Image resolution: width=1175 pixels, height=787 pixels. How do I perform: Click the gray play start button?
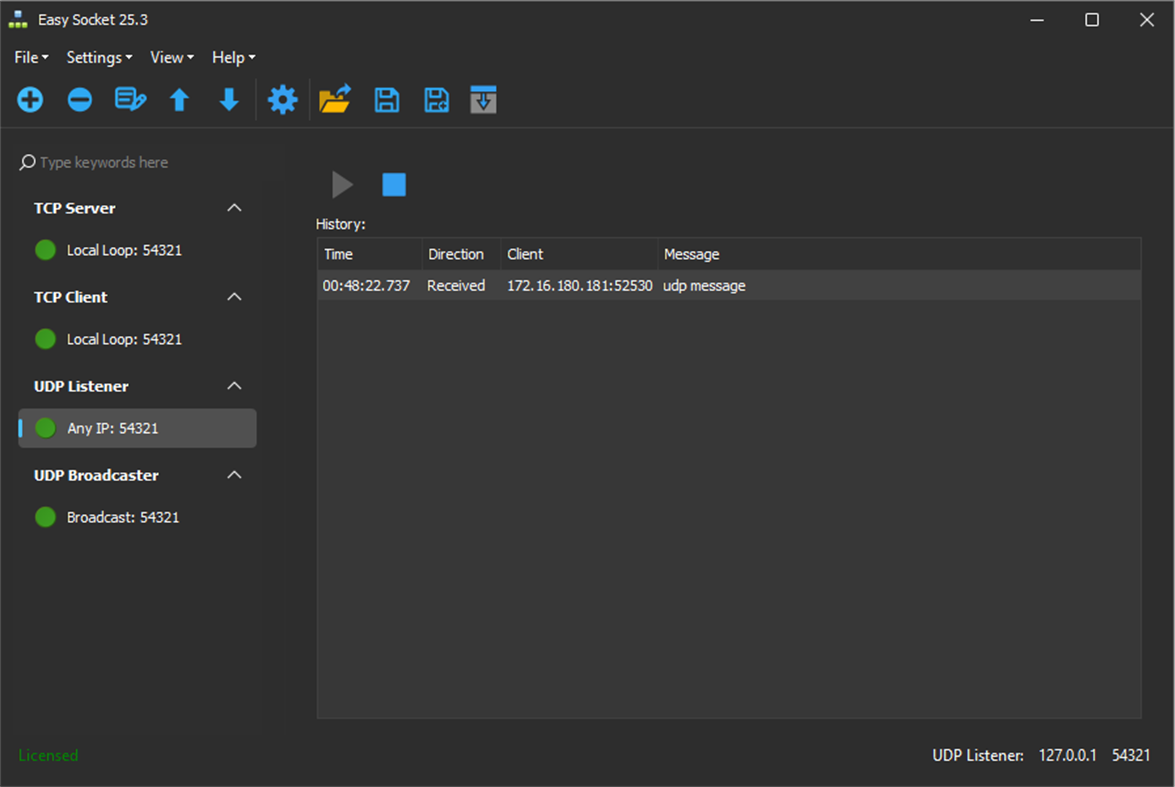point(342,184)
